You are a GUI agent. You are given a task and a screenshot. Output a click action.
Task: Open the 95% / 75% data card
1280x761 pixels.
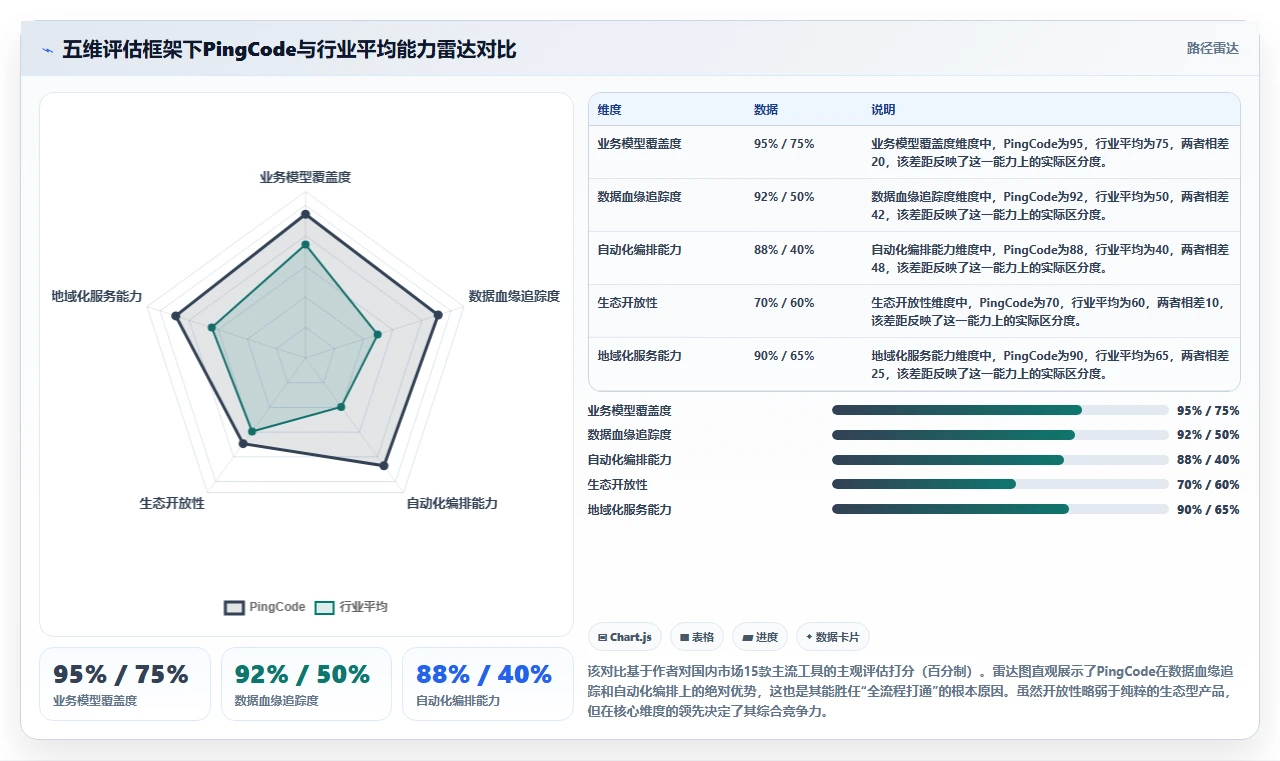click(125, 684)
